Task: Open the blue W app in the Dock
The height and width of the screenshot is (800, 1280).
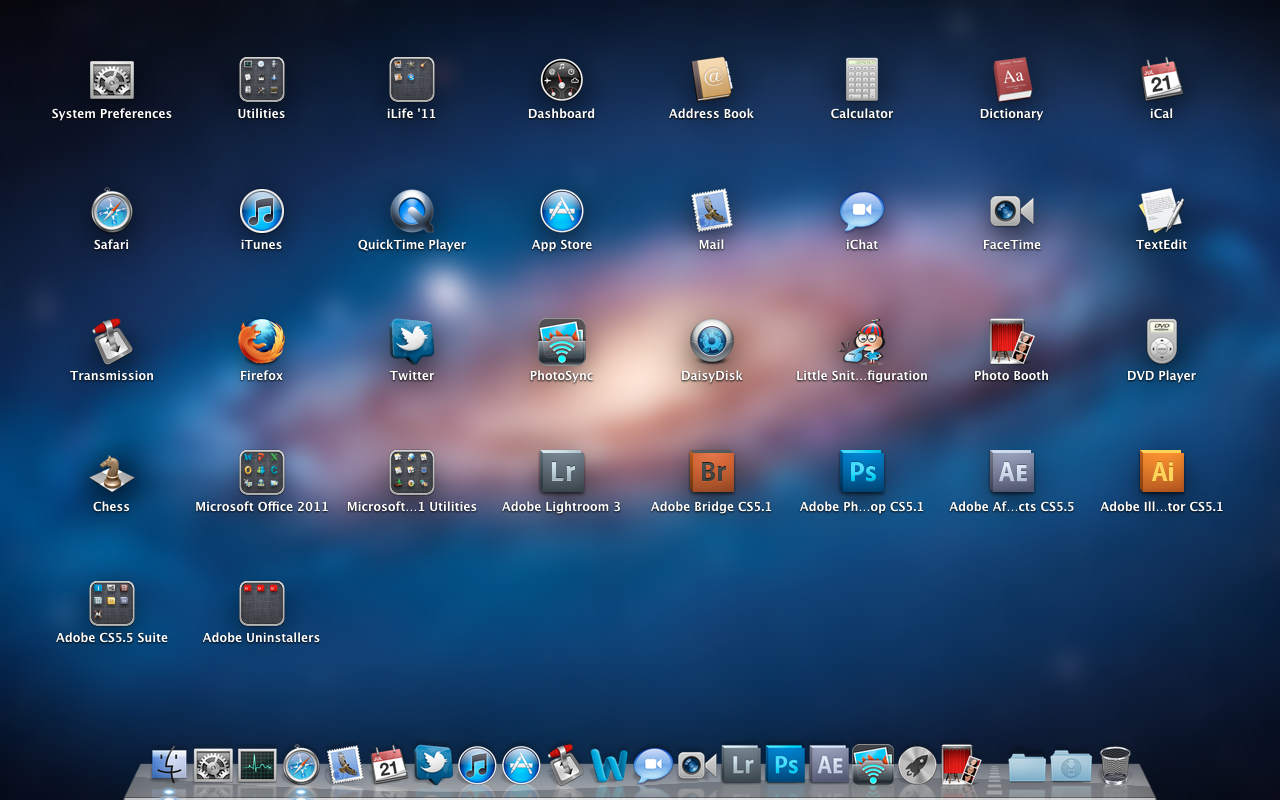Action: [x=609, y=766]
